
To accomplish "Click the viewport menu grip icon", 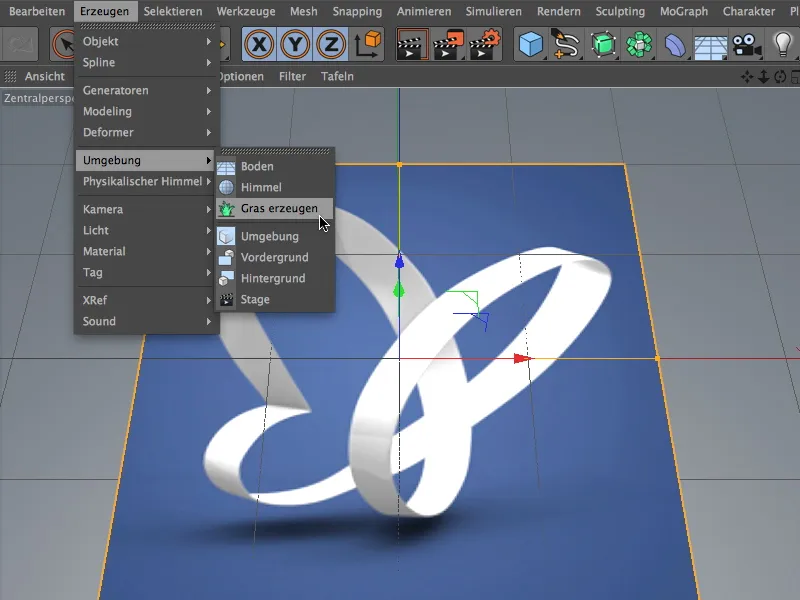I will click(10, 77).
